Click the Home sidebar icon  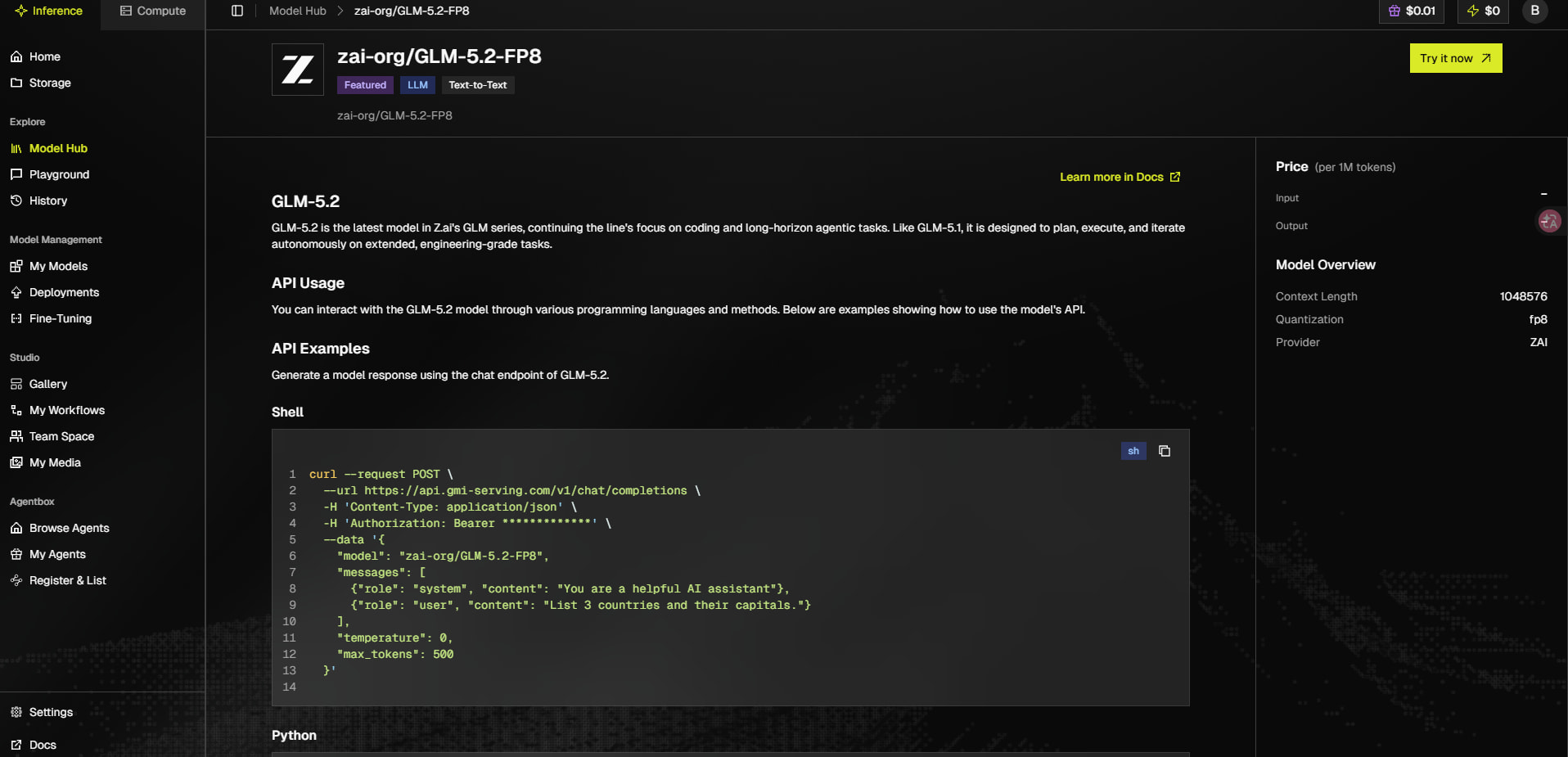click(x=16, y=56)
